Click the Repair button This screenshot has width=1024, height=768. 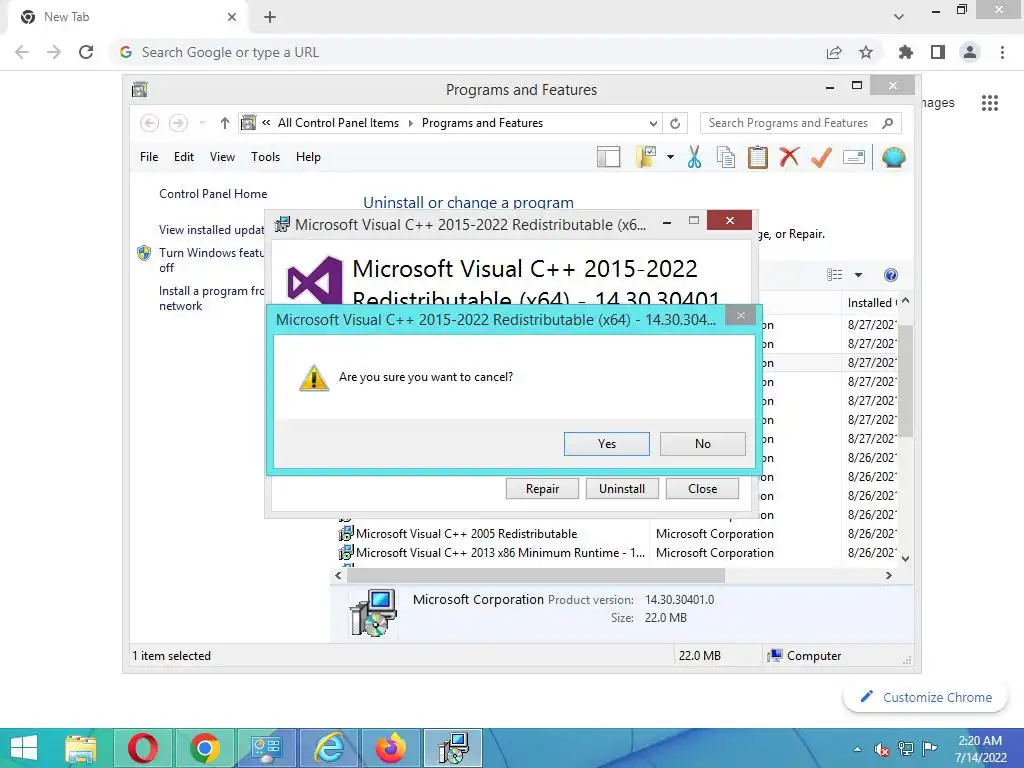(x=542, y=488)
